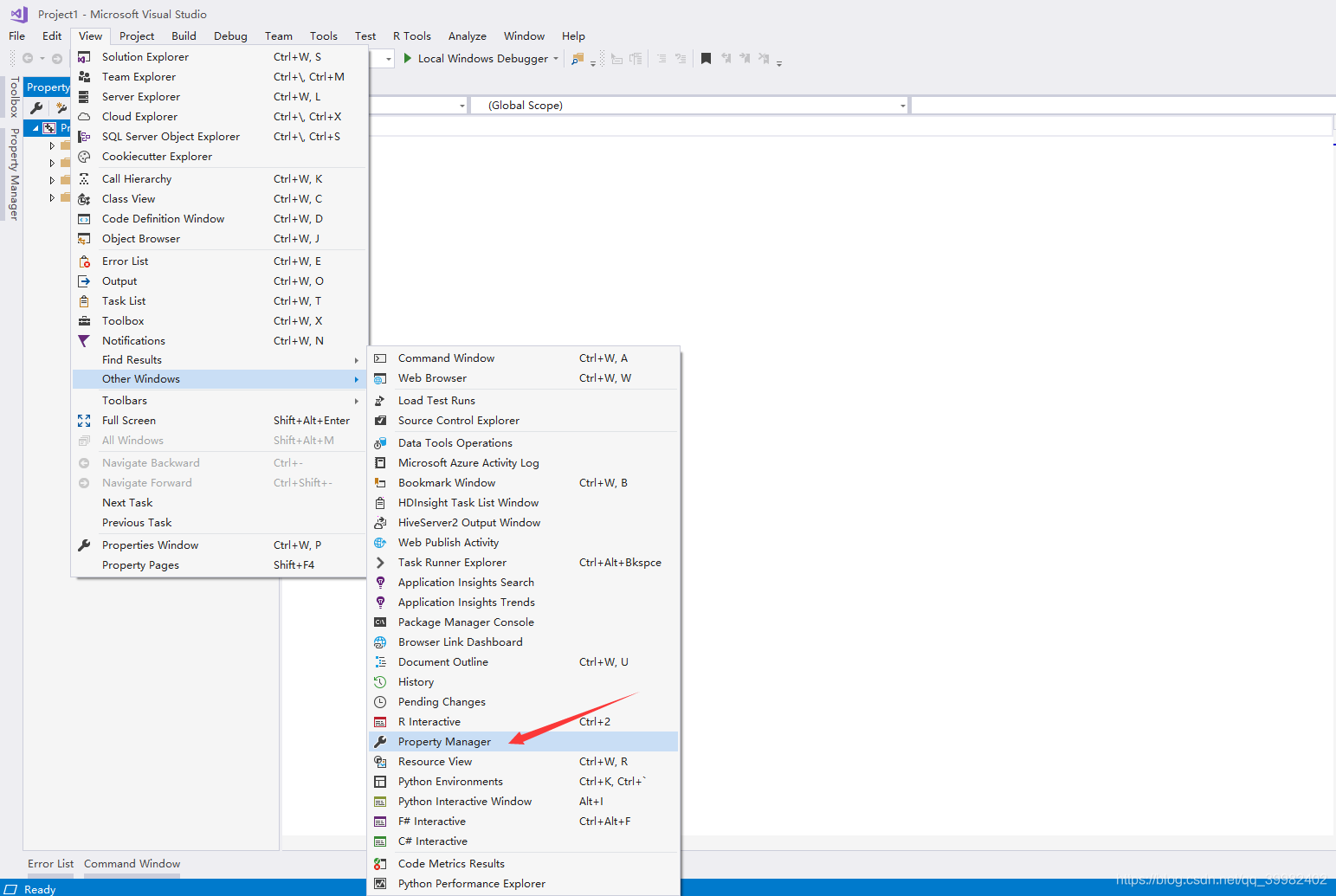Click the Property Manager wrench icon in submenu
1336x896 pixels.
380,742
